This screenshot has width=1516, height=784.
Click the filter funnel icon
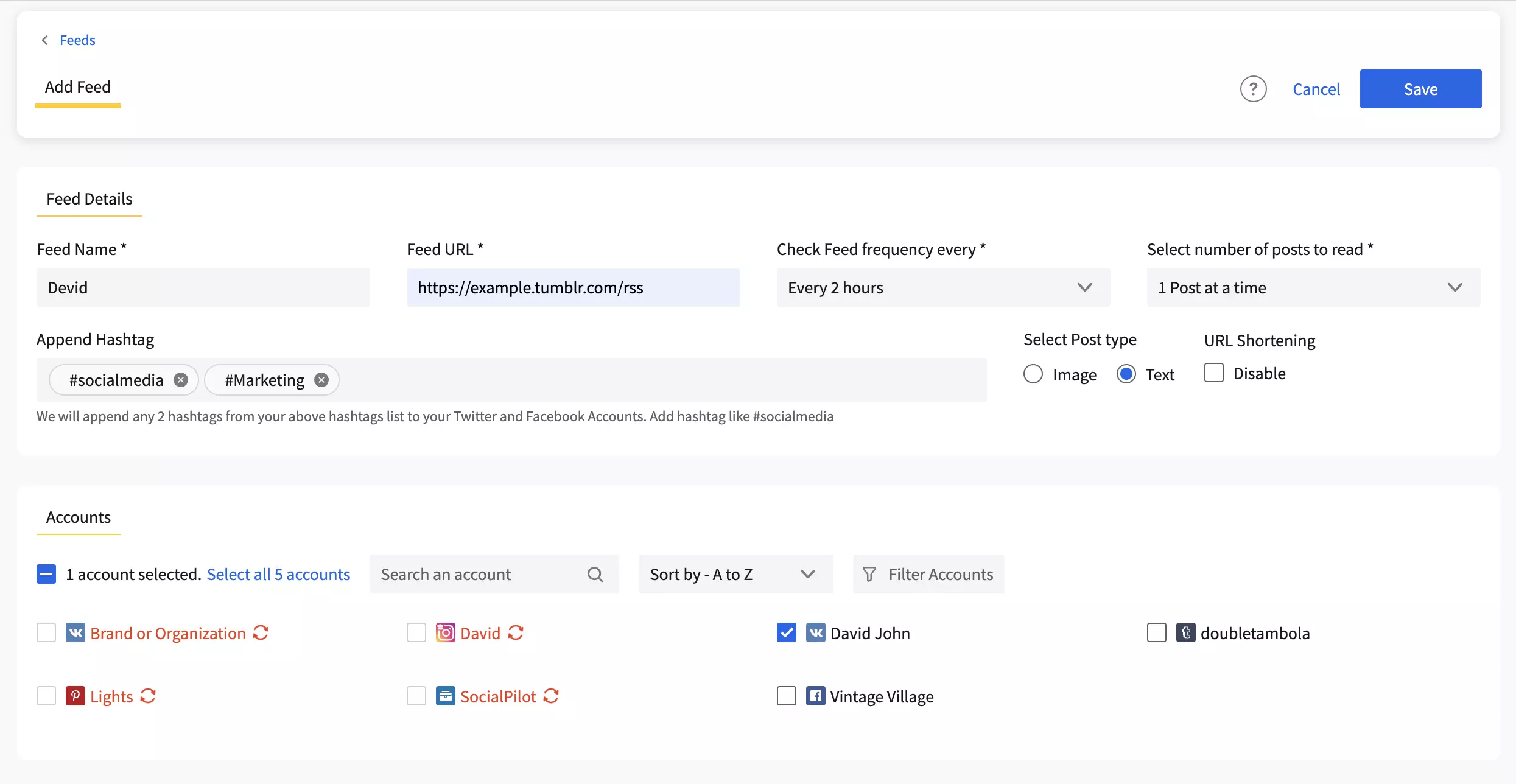(869, 574)
